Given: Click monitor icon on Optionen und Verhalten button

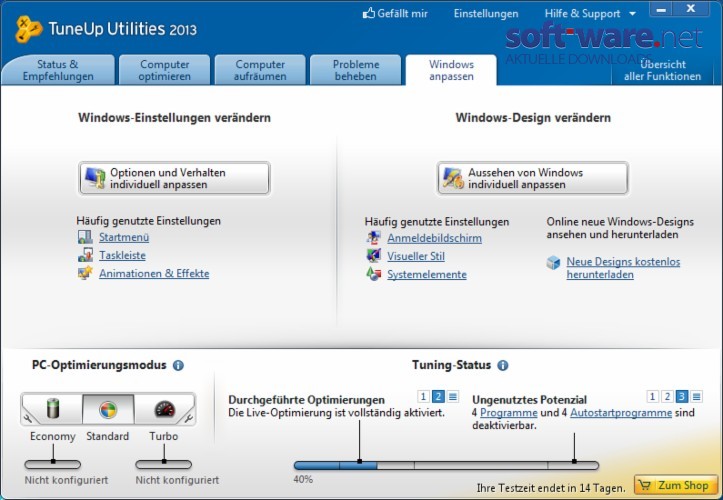Looking at the screenshot, I should pyautogui.click(x=95, y=178).
